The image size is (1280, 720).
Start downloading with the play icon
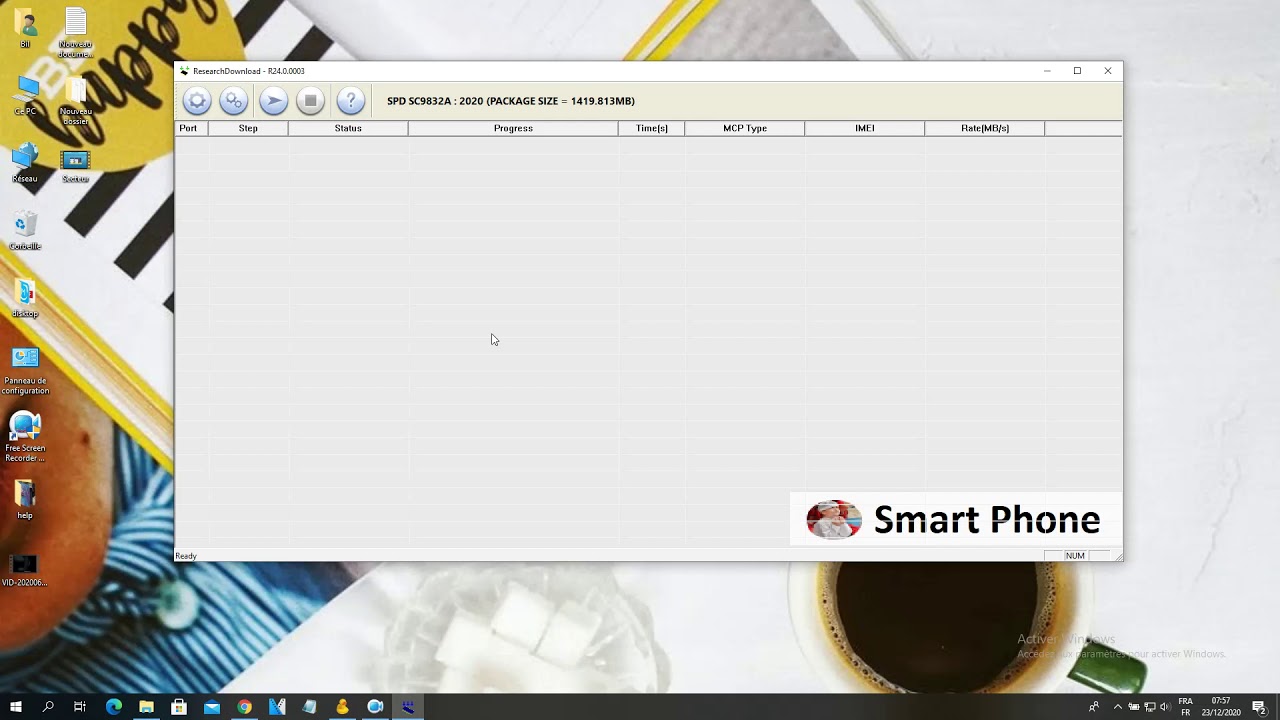pyautogui.click(x=273, y=101)
